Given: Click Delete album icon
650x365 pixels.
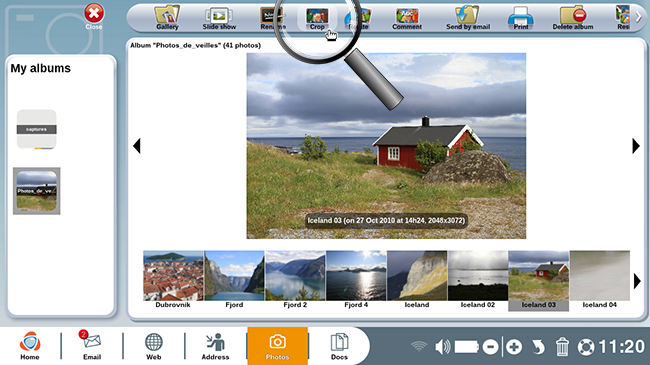Looking at the screenshot, I should 572,17.
